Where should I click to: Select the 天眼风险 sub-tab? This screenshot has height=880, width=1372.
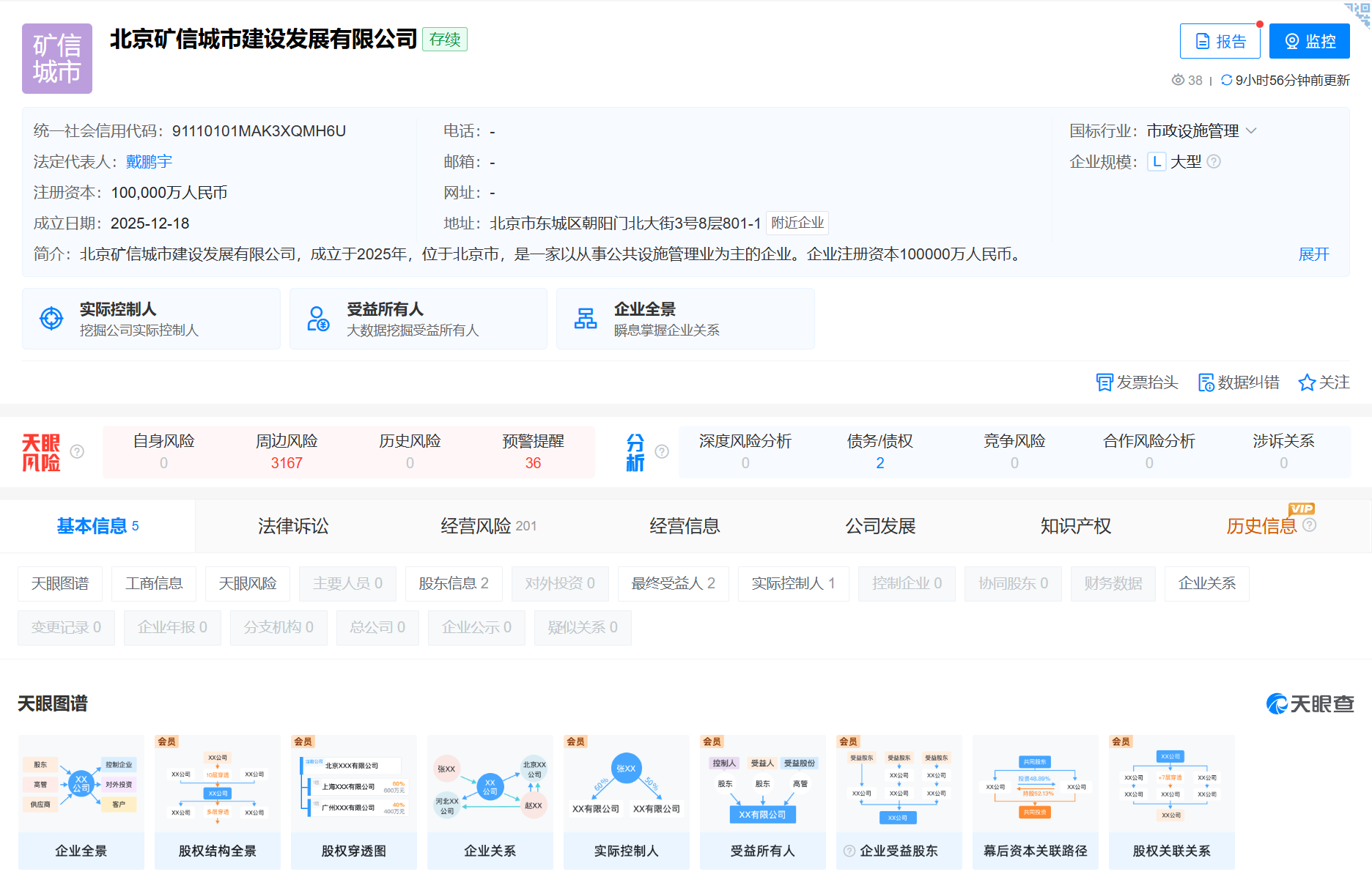click(248, 583)
